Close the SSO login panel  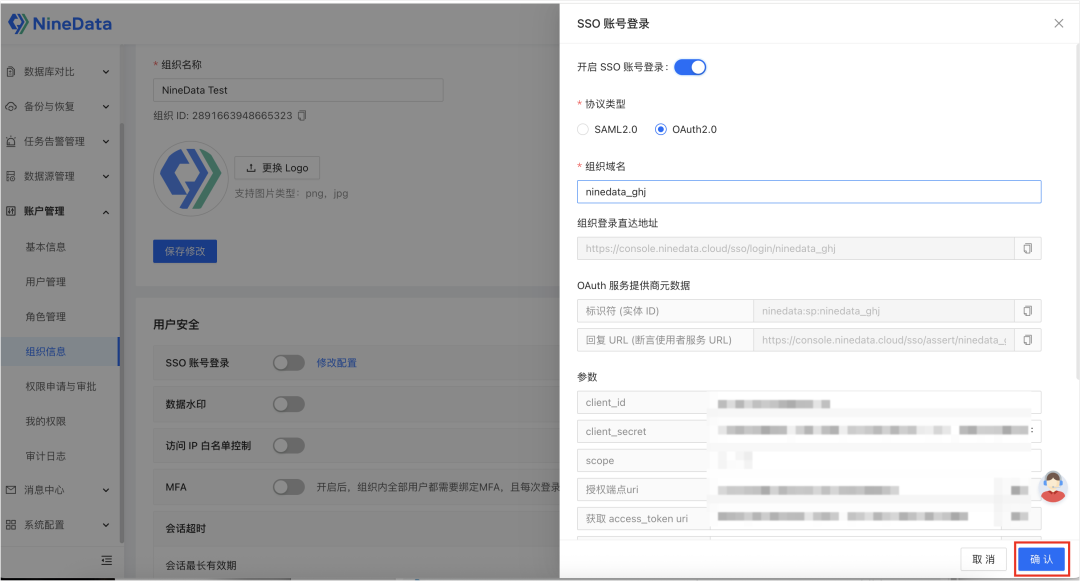point(1059,23)
